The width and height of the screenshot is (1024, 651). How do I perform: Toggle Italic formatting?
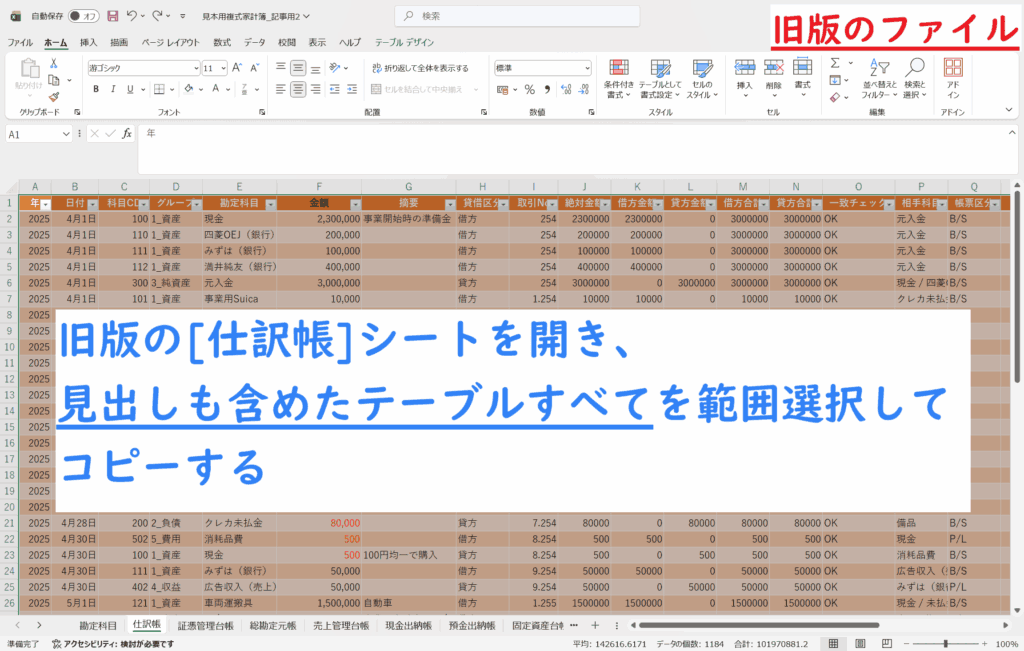tap(112, 89)
